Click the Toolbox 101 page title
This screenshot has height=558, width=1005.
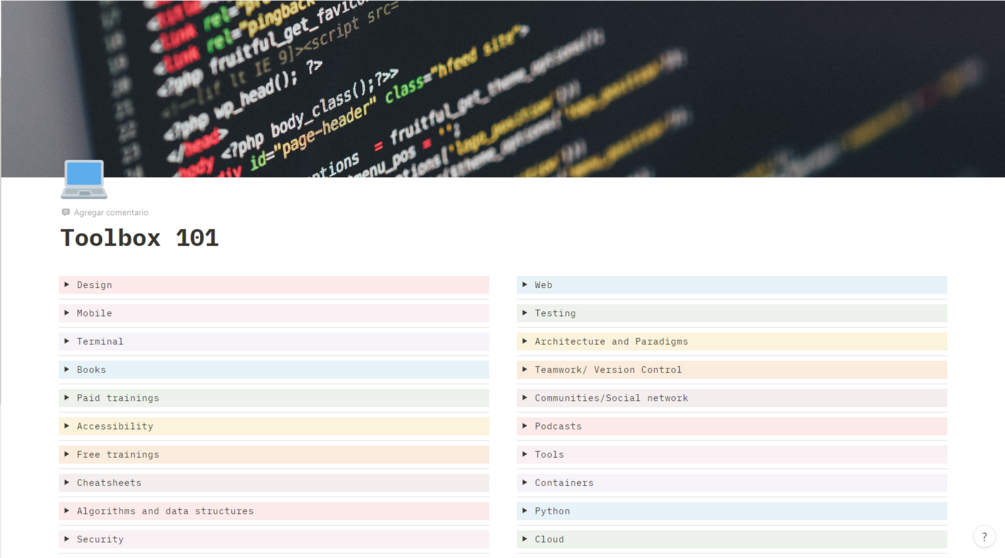140,238
